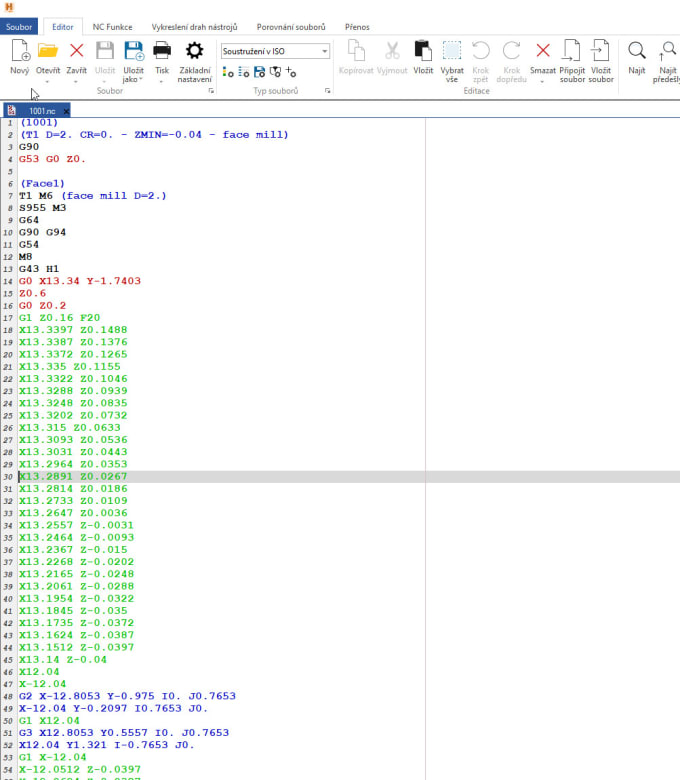Click the dashed-lines file-type settings icon
The height and width of the screenshot is (780, 680).
click(243, 72)
